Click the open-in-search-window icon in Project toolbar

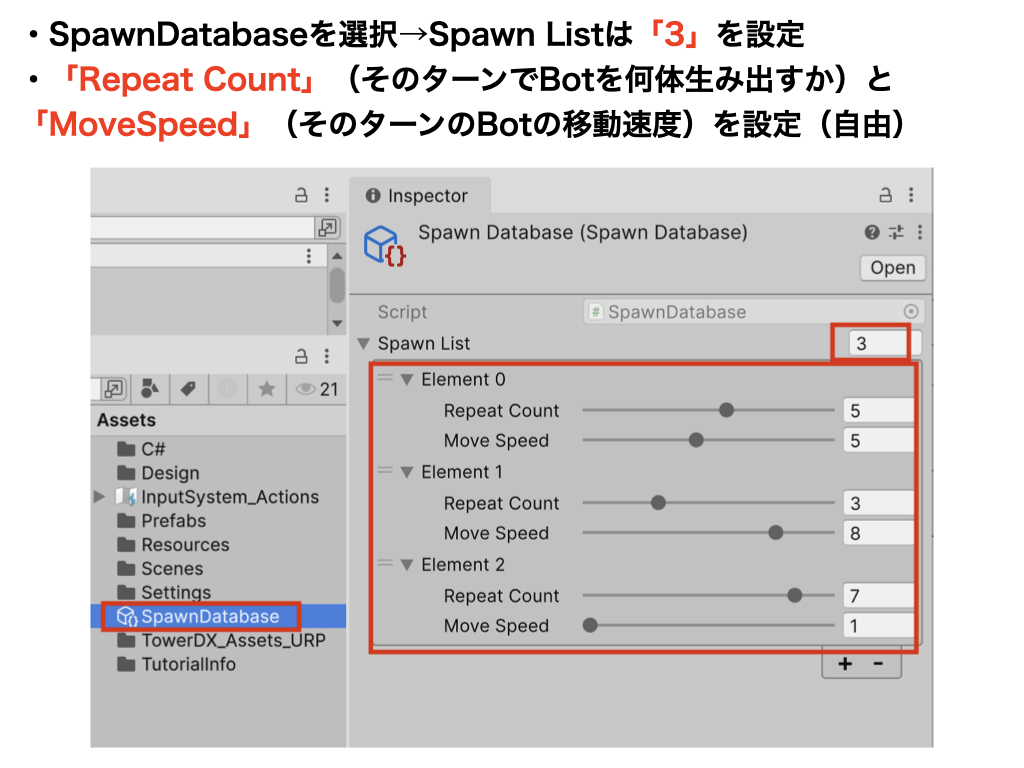[114, 389]
